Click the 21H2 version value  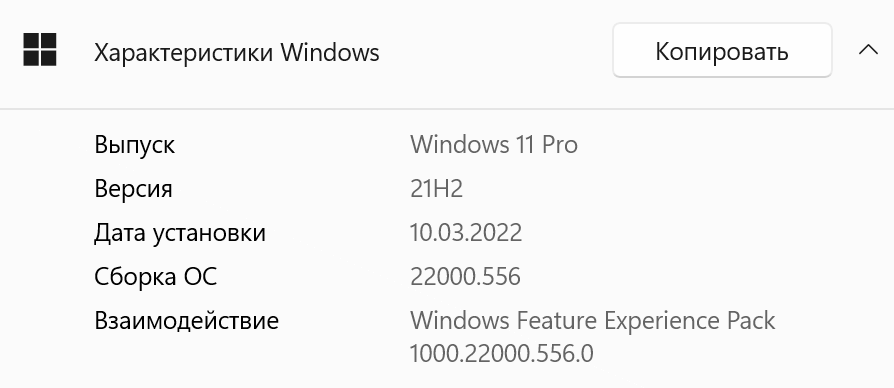click(x=436, y=189)
